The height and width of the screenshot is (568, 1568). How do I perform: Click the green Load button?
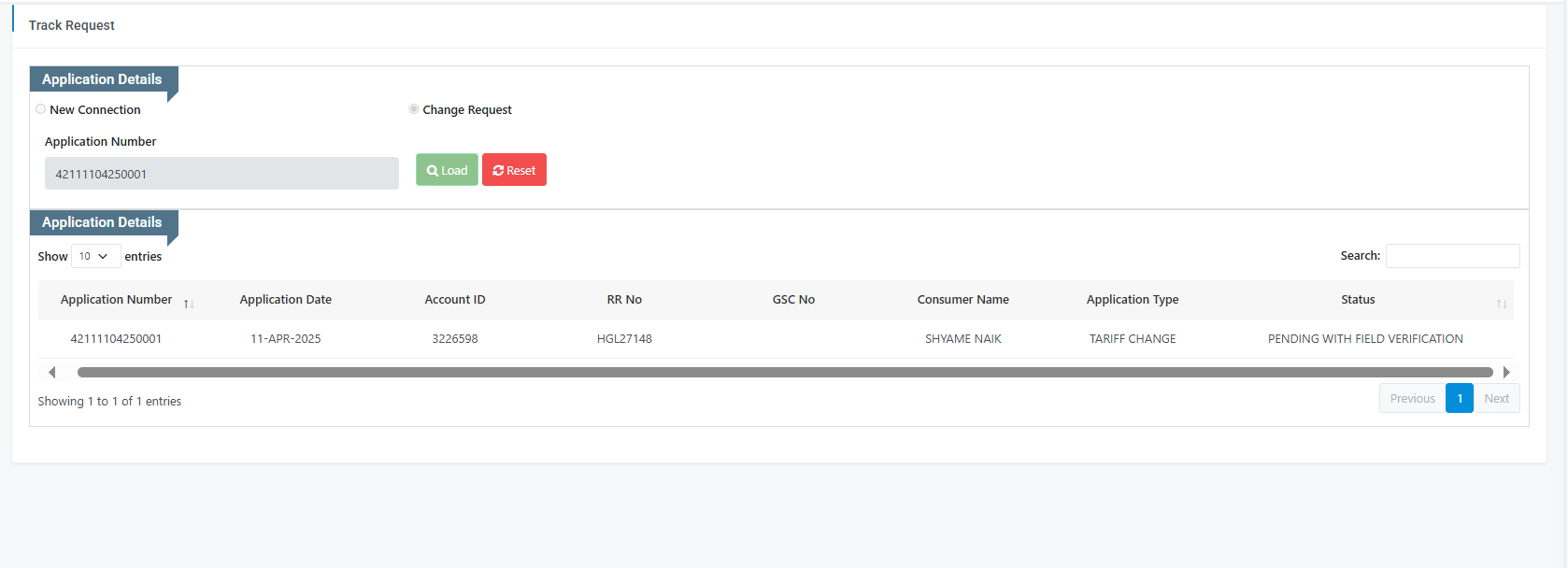[x=447, y=170]
